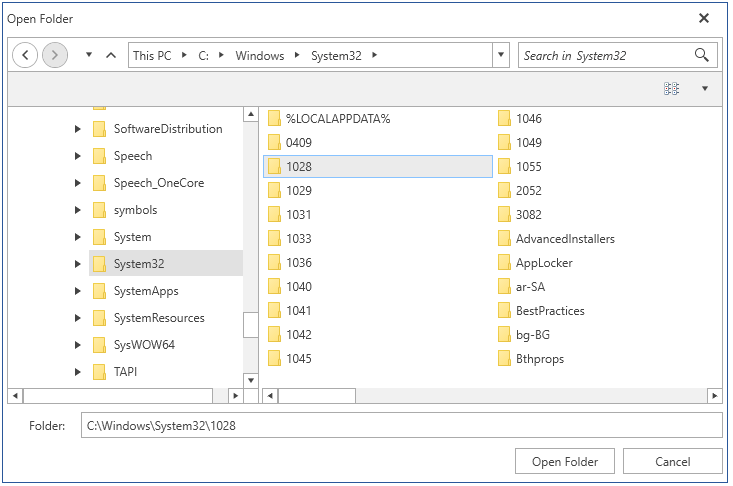Click the C: breadcrumb
The image size is (733, 486).
point(203,56)
